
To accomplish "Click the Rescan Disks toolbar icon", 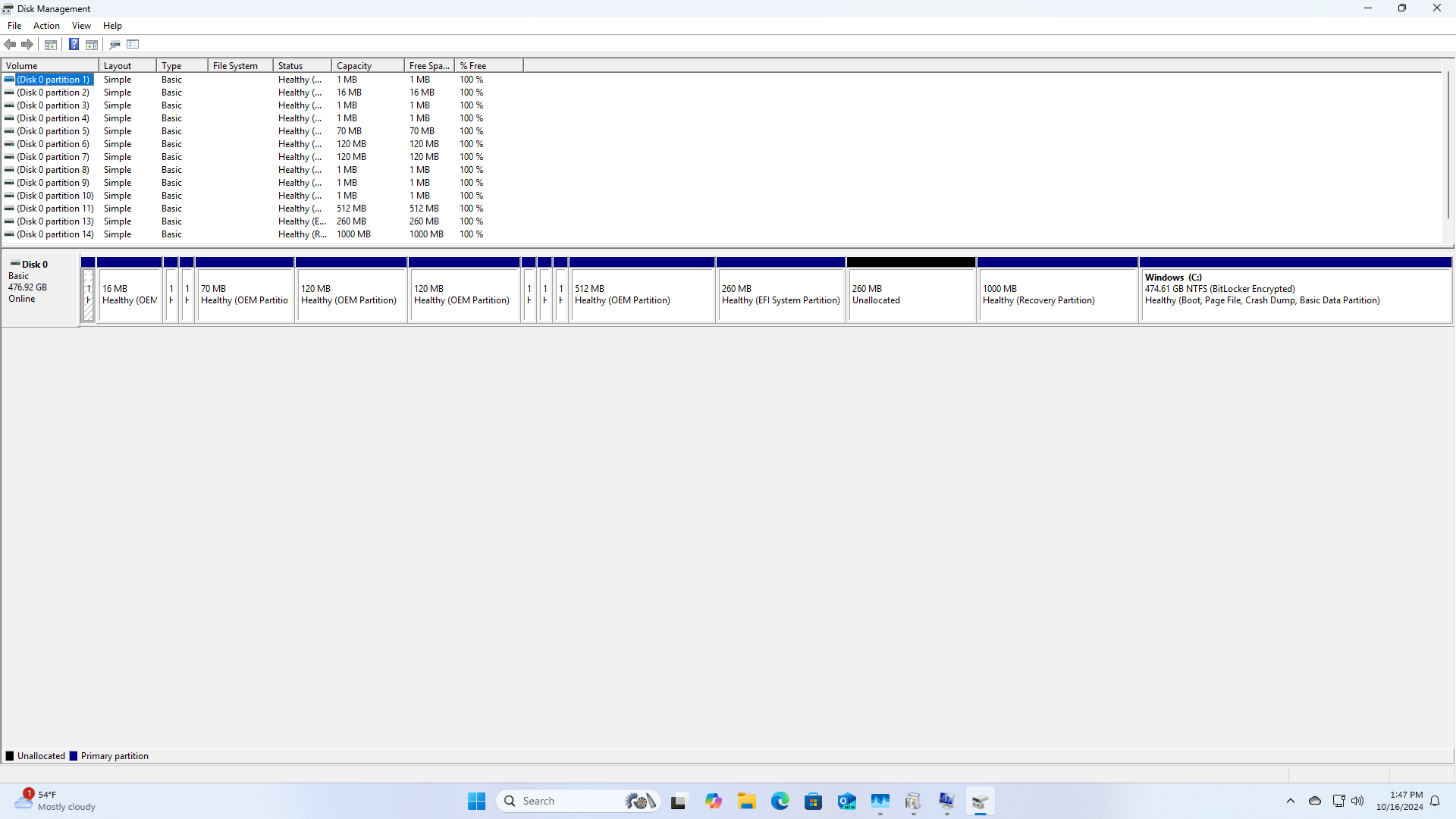I will (115, 44).
